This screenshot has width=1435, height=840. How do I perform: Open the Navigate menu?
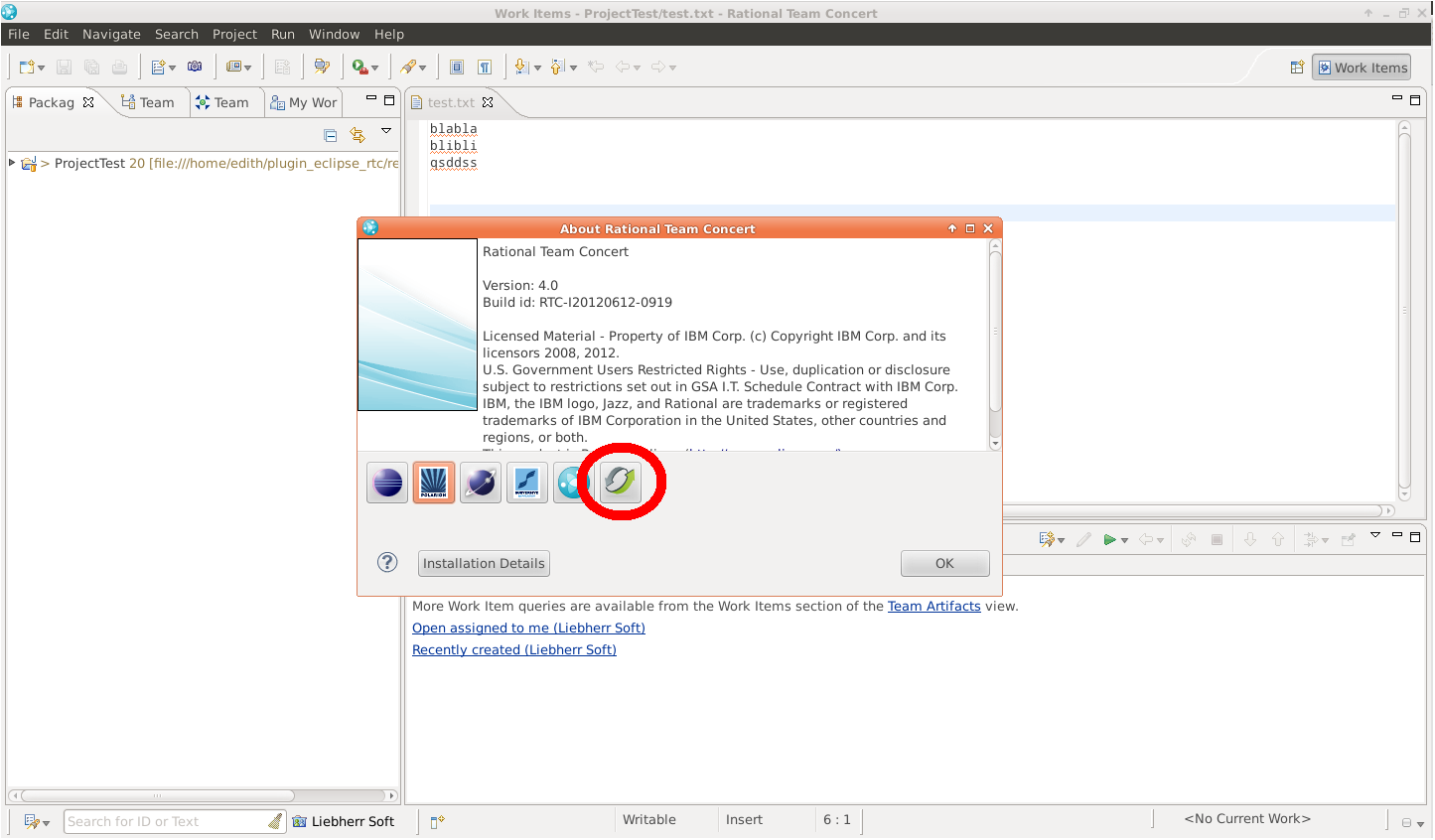[x=111, y=34]
